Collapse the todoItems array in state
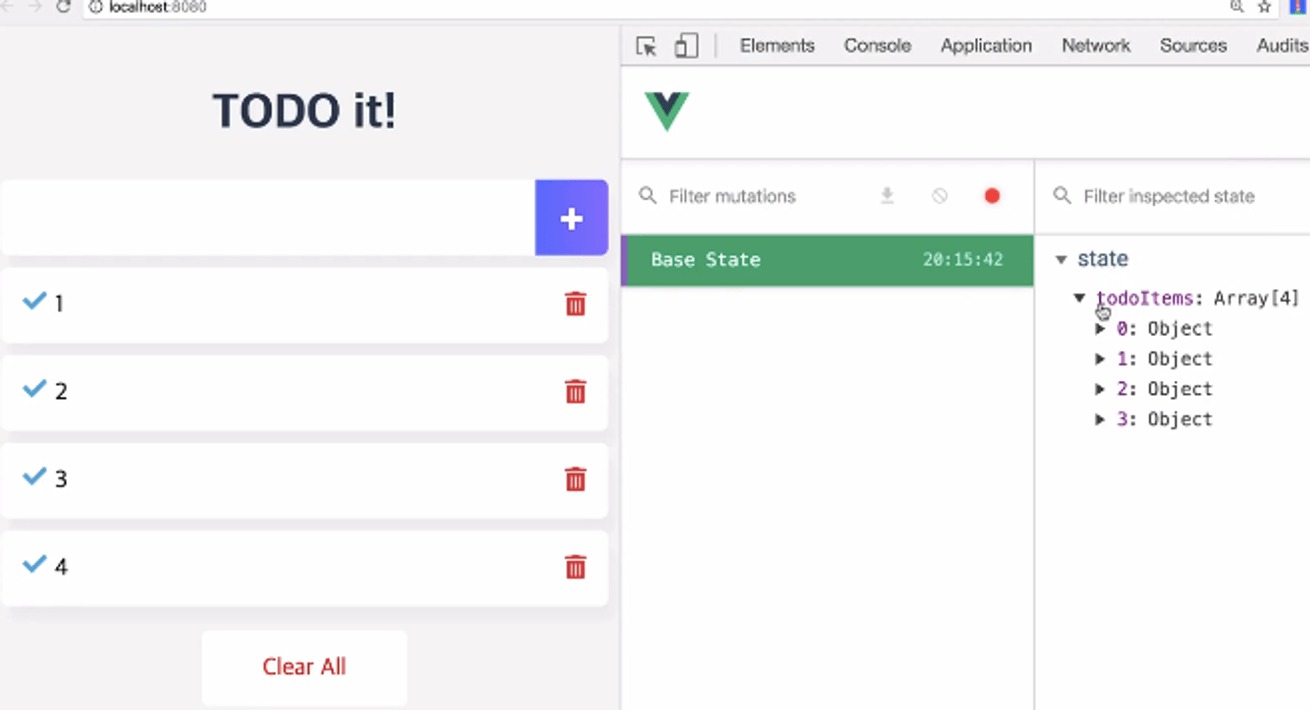The width and height of the screenshot is (1310, 710). 1079,297
